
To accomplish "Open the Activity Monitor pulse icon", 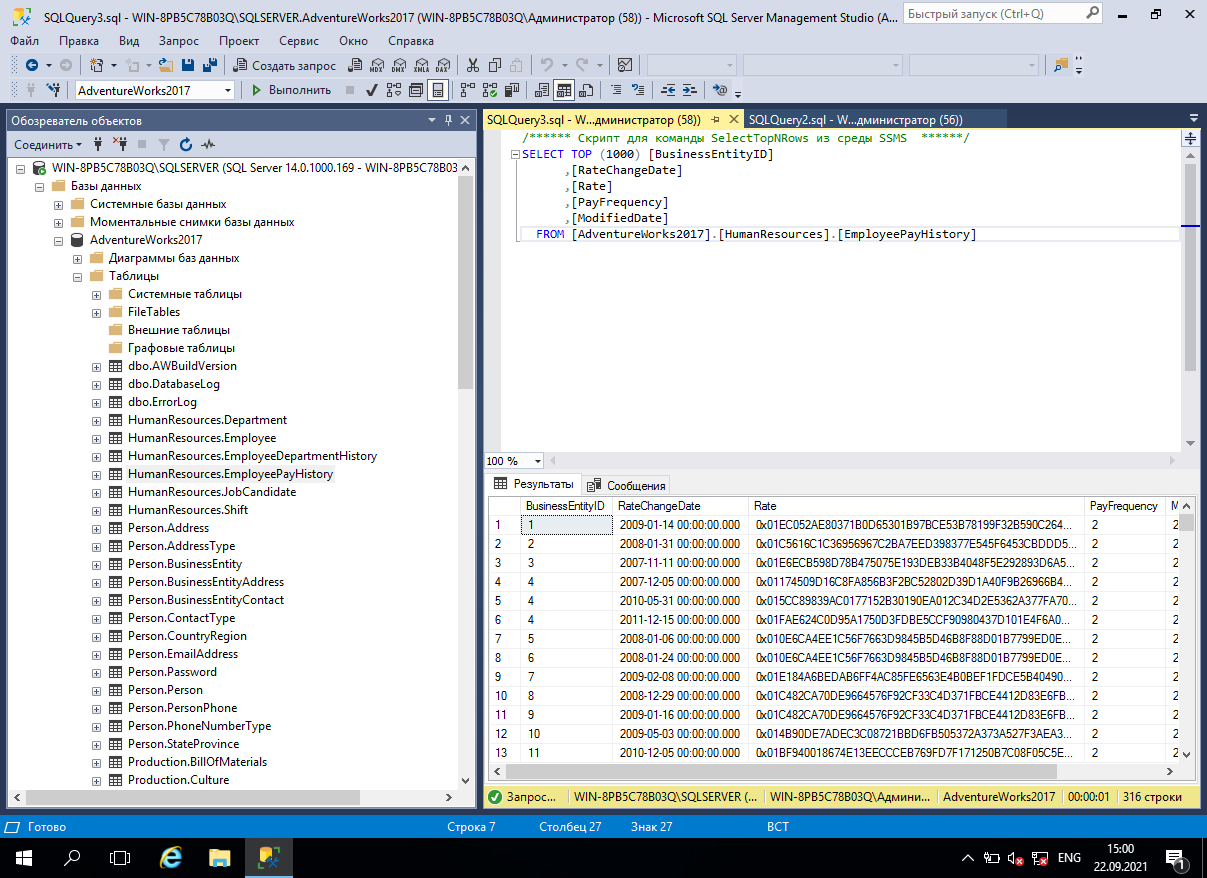I will point(208,144).
